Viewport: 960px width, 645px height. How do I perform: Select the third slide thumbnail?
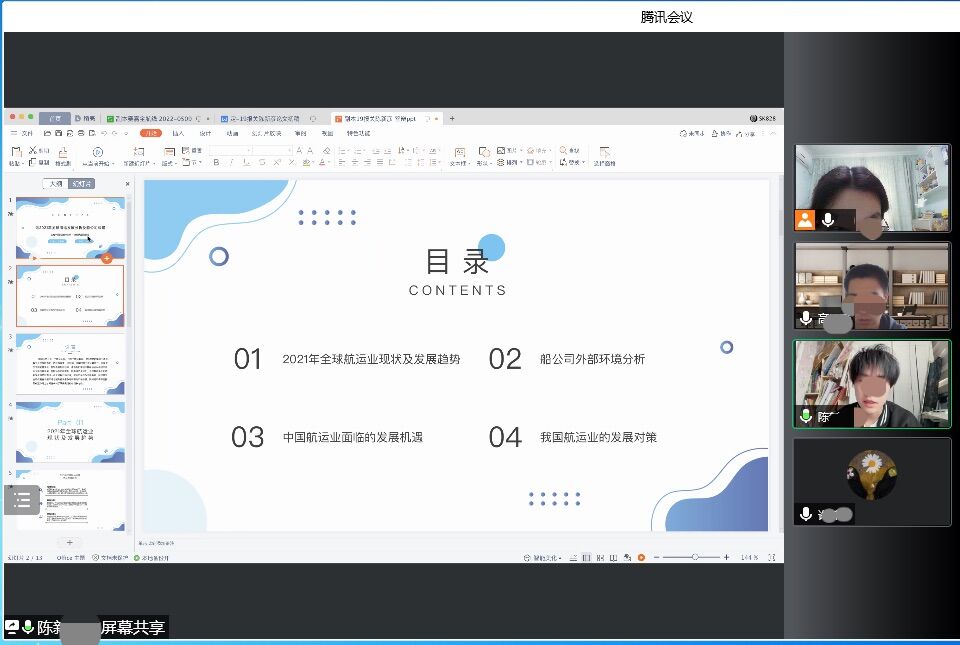pyautogui.click(x=70, y=364)
